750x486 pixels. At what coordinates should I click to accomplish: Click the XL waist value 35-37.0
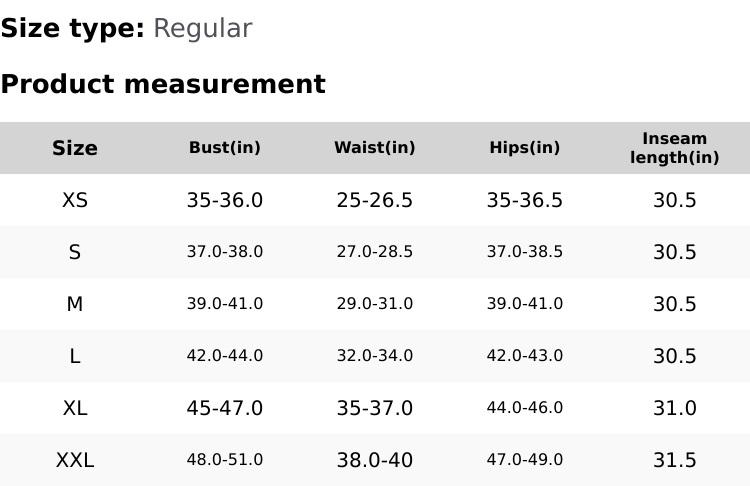[x=375, y=408]
